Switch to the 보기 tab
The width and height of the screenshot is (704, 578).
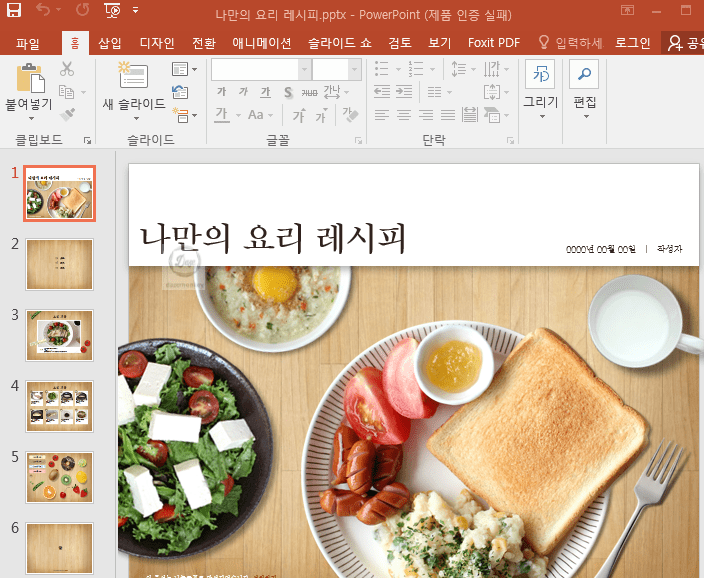pyautogui.click(x=439, y=43)
